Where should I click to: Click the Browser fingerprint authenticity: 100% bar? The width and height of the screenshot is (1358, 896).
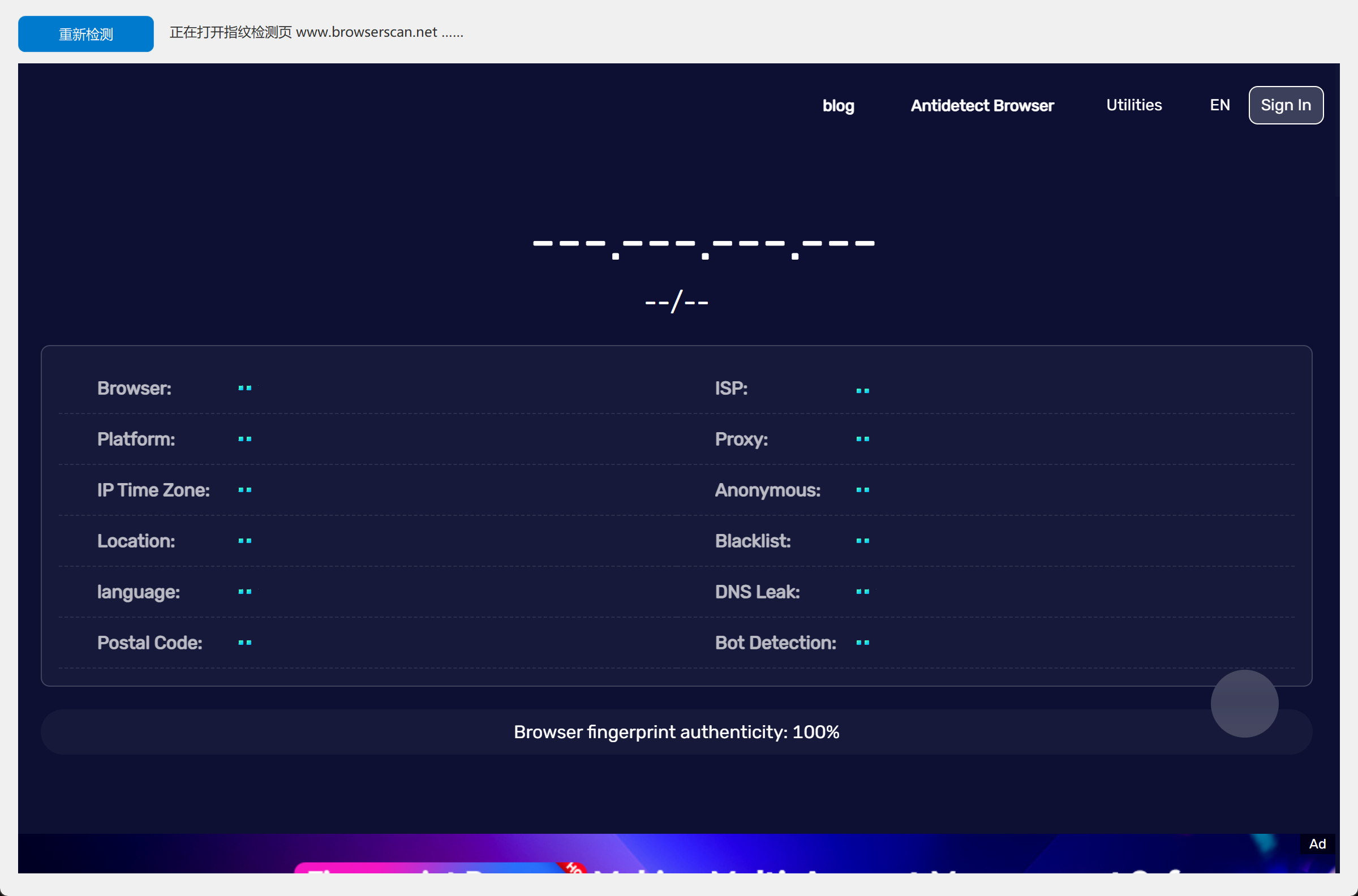(677, 732)
